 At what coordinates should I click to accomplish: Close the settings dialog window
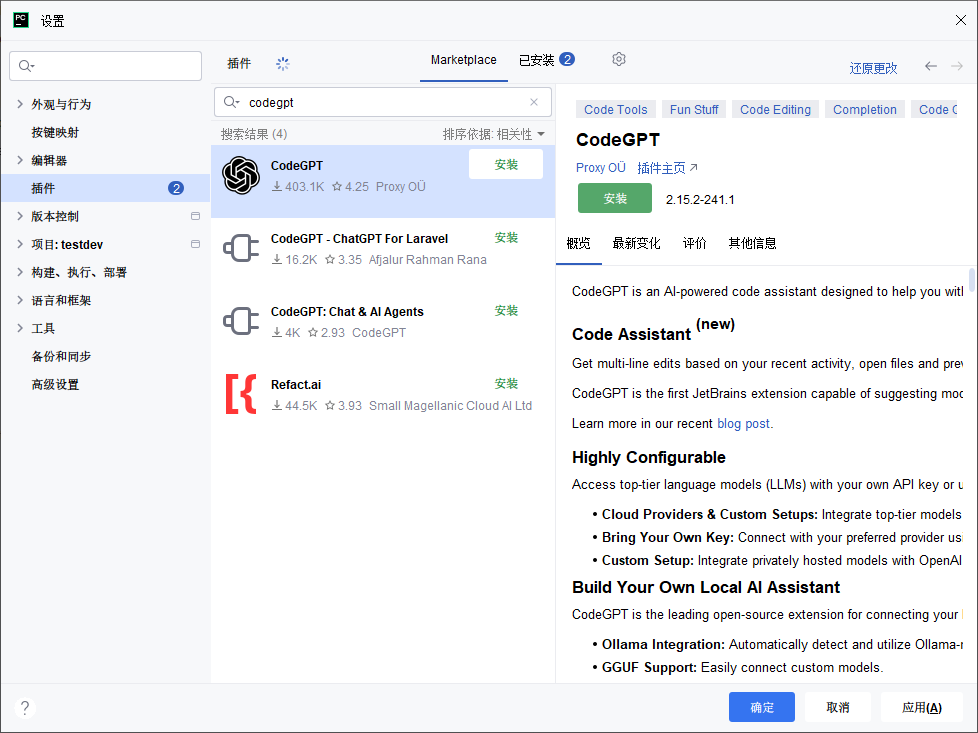(961, 20)
